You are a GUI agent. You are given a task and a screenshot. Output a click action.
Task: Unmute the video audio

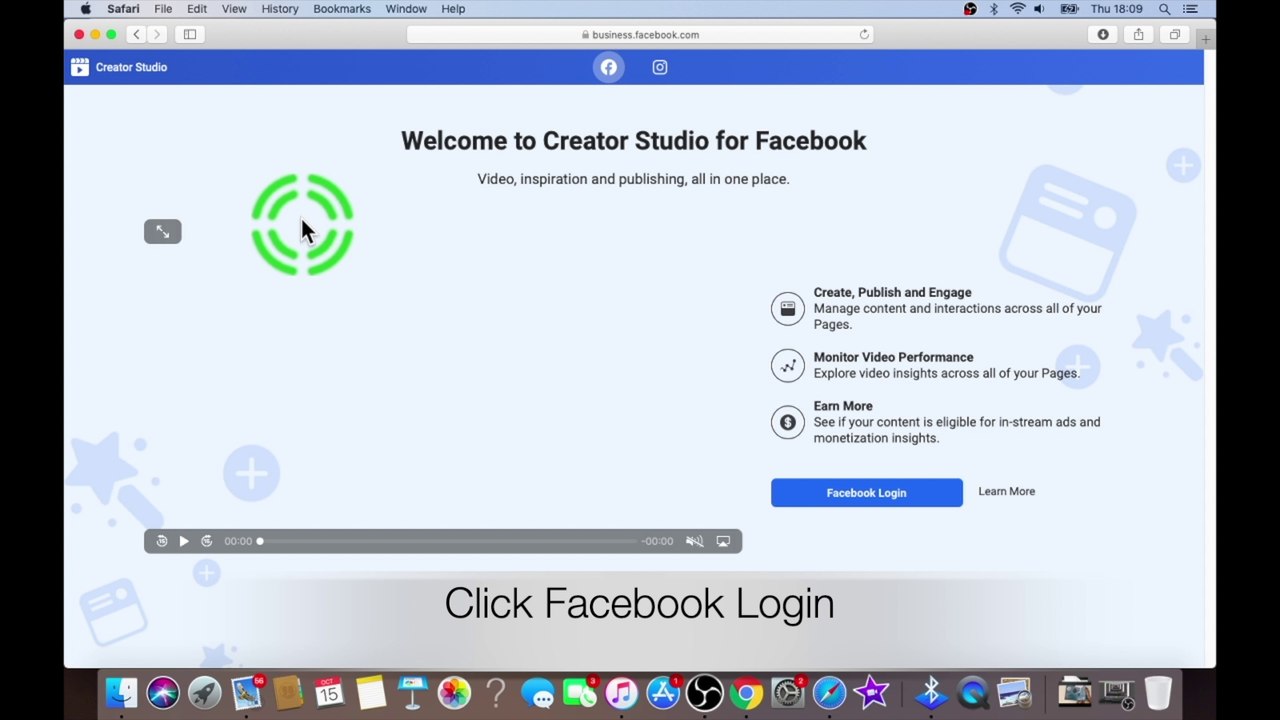(x=694, y=541)
